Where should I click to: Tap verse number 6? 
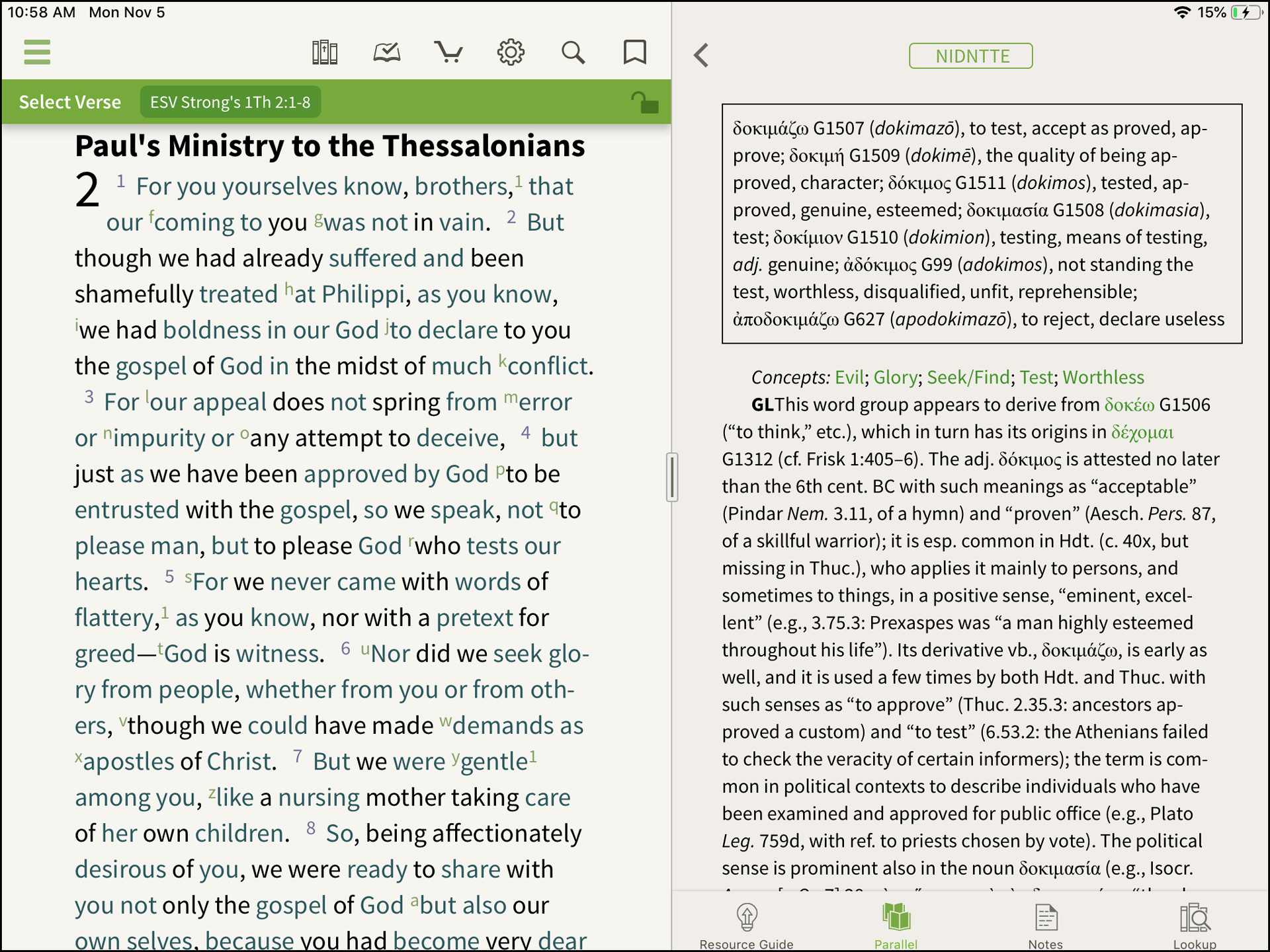(x=345, y=648)
